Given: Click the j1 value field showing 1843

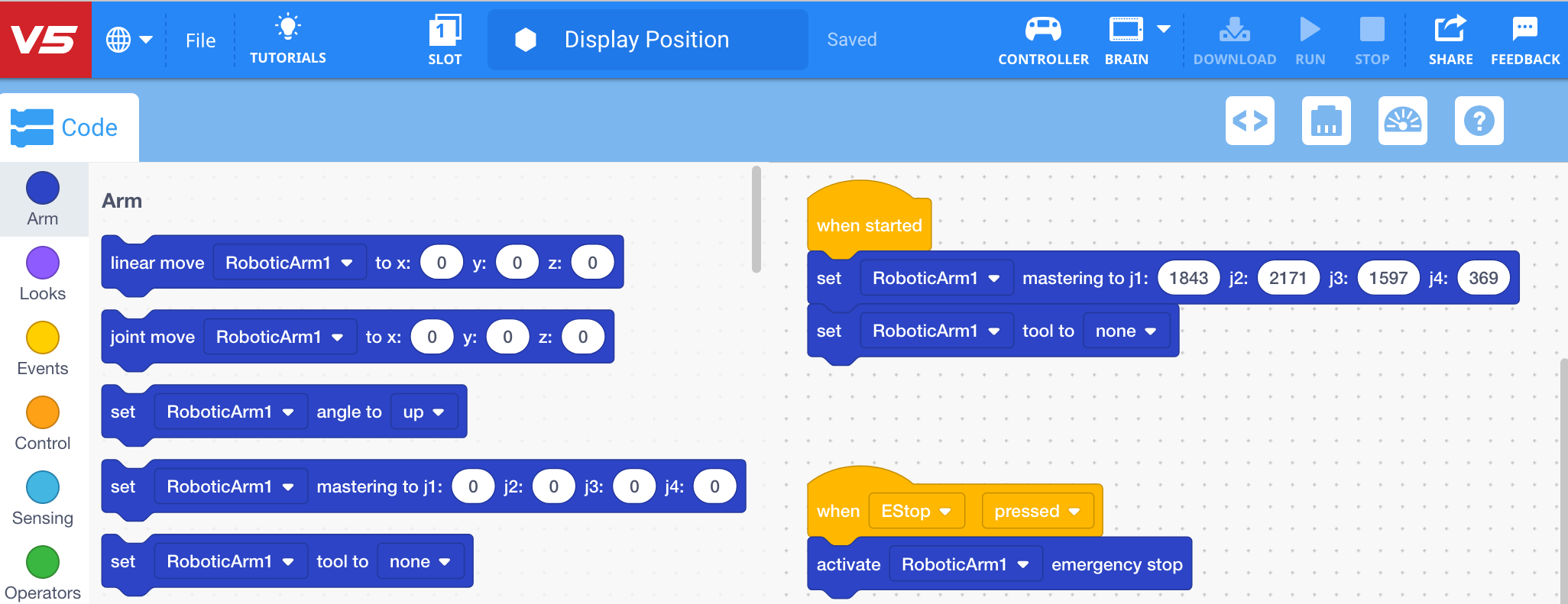Looking at the screenshot, I should click(1188, 278).
